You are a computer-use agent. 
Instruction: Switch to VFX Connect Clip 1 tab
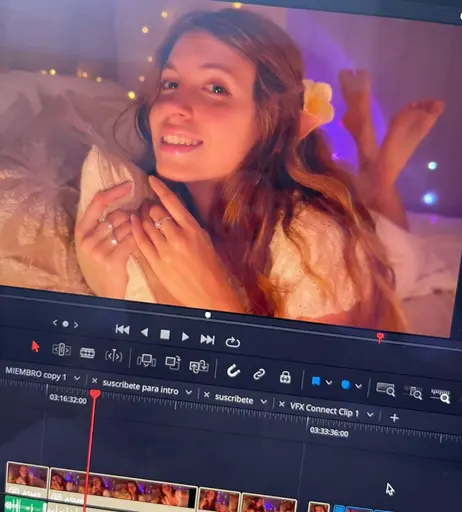point(324,410)
